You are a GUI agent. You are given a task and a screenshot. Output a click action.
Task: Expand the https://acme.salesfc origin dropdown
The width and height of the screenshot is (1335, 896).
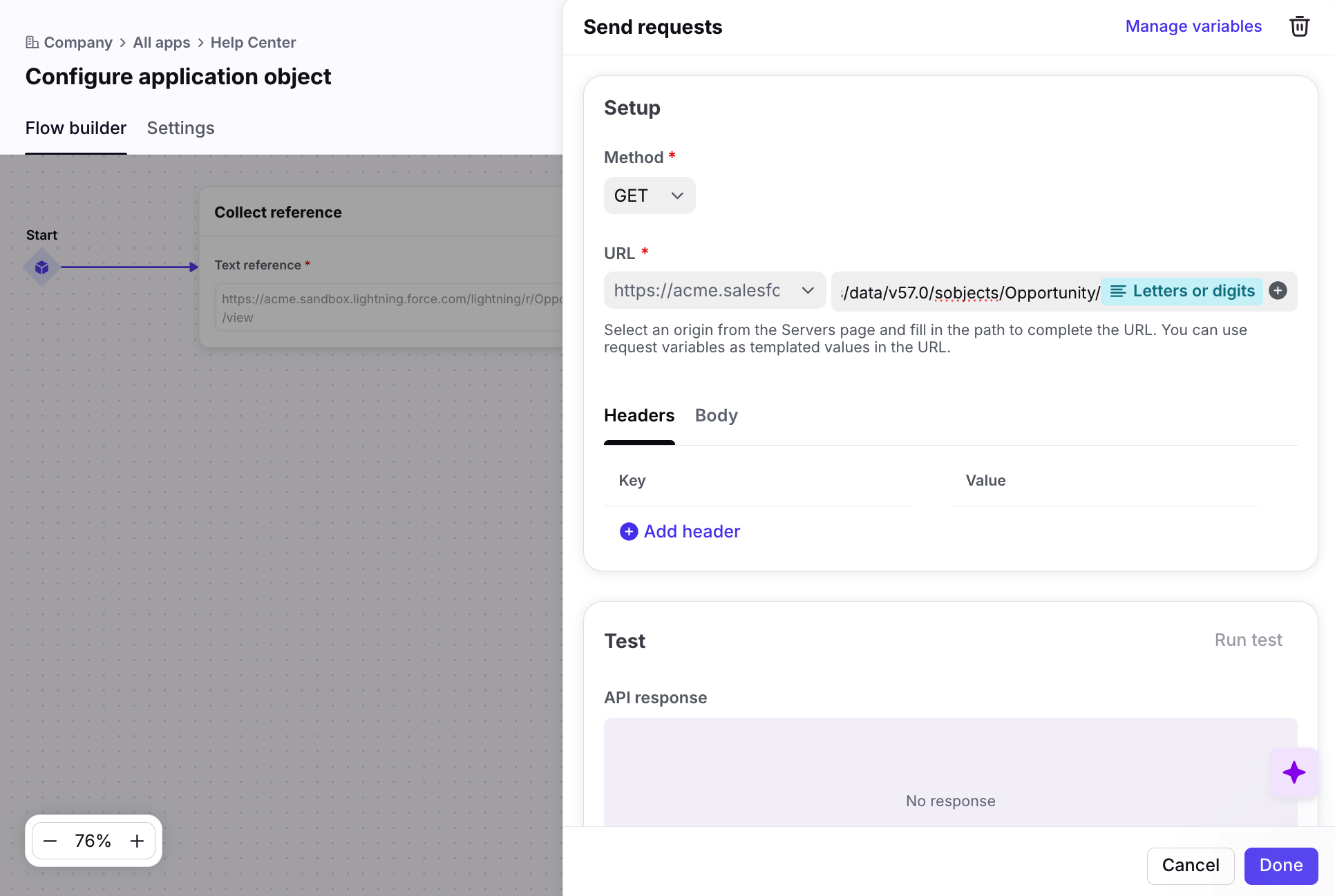pyautogui.click(x=714, y=291)
